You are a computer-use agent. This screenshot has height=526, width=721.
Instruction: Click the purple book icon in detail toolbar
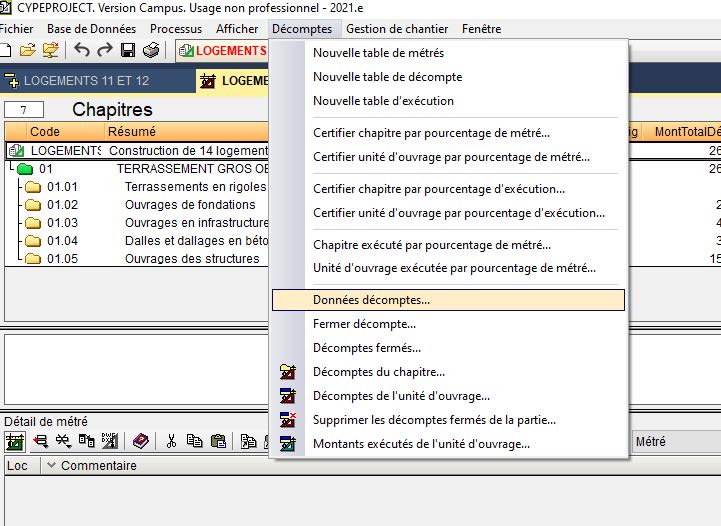(140, 441)
